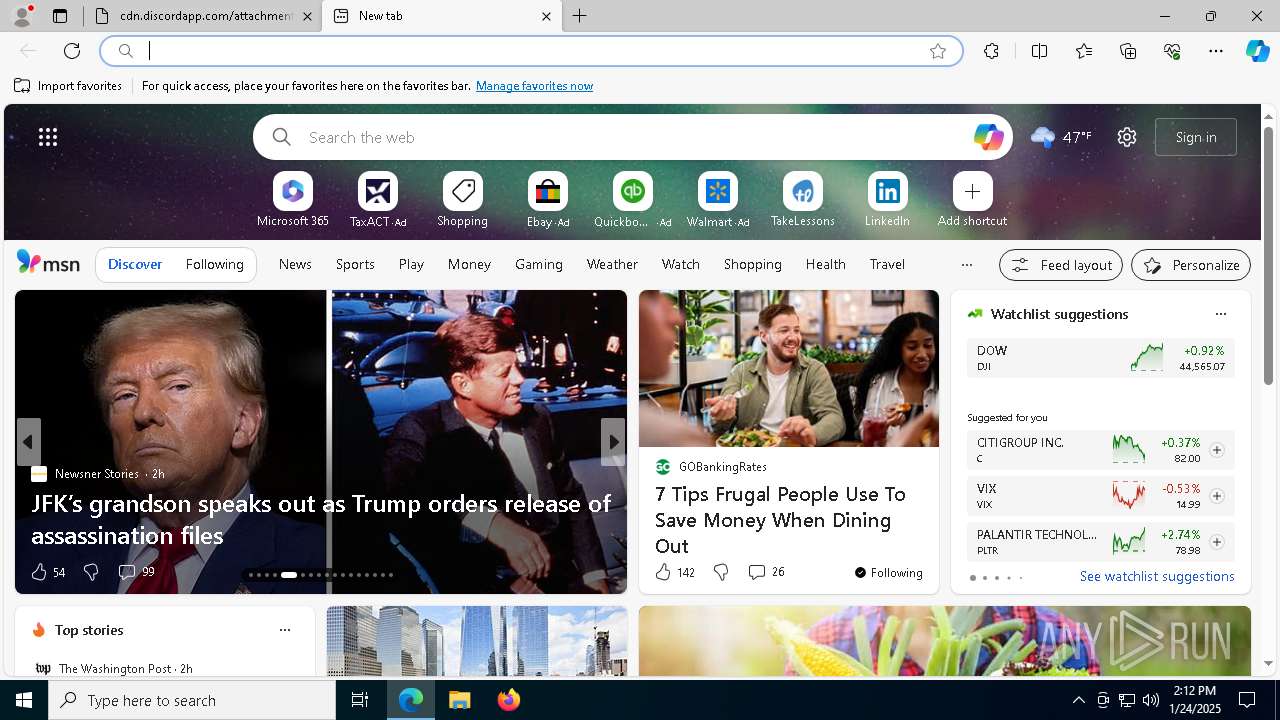
Task: Open the Tab actions menu icon
Action: (x=60, y=16)
